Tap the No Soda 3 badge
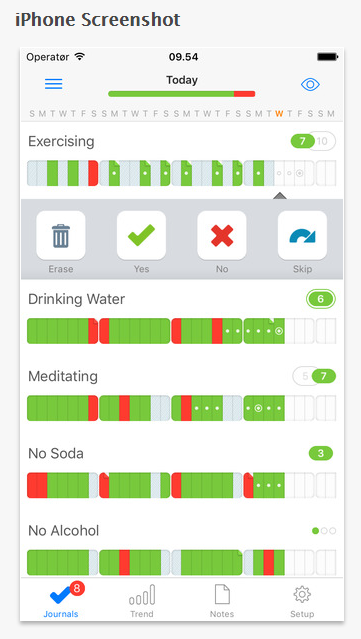Image resolution: width=361 pixels, height=639 pixels. (321, 453)
